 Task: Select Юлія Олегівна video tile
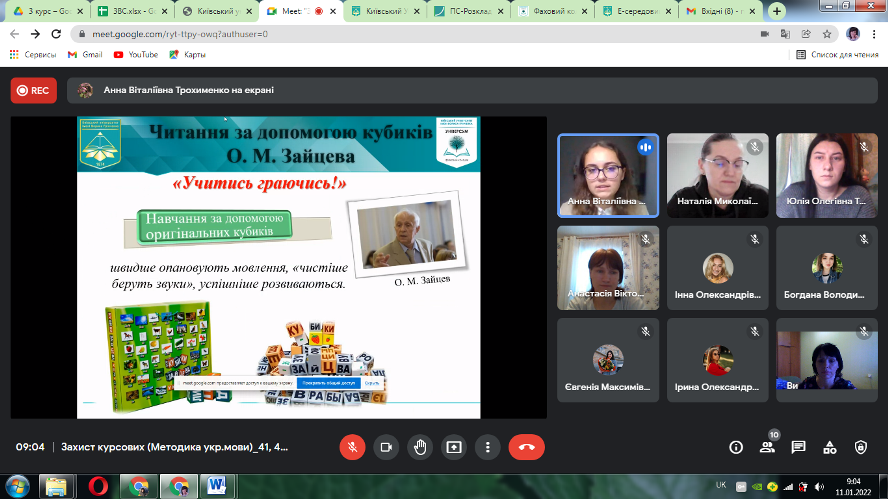coord(827,176)
